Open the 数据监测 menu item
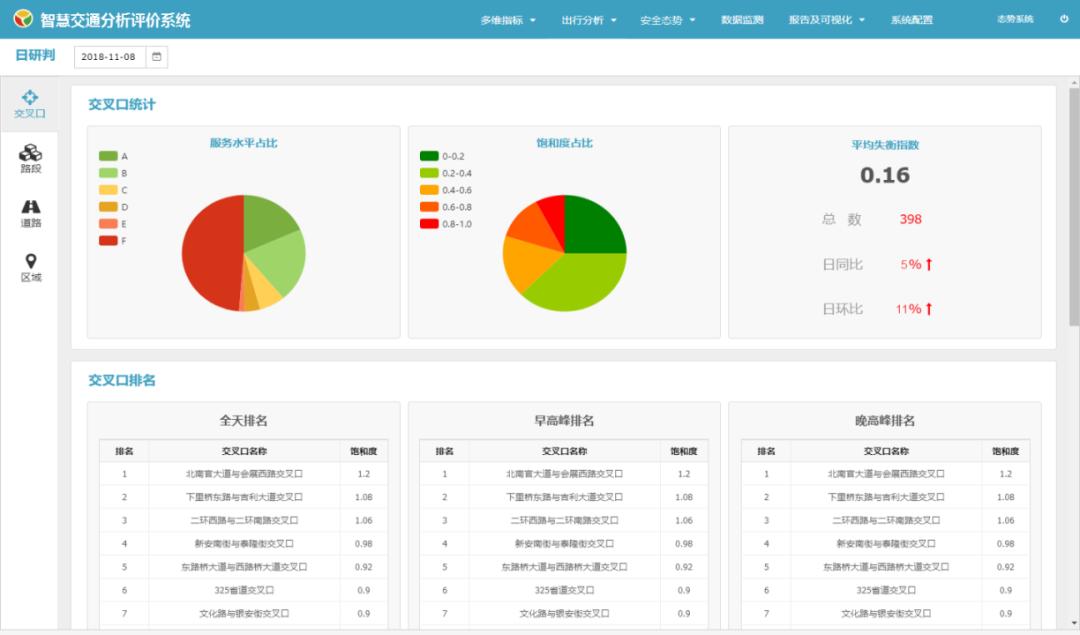Screen dimensions: 1080x635 click(742, 20)
